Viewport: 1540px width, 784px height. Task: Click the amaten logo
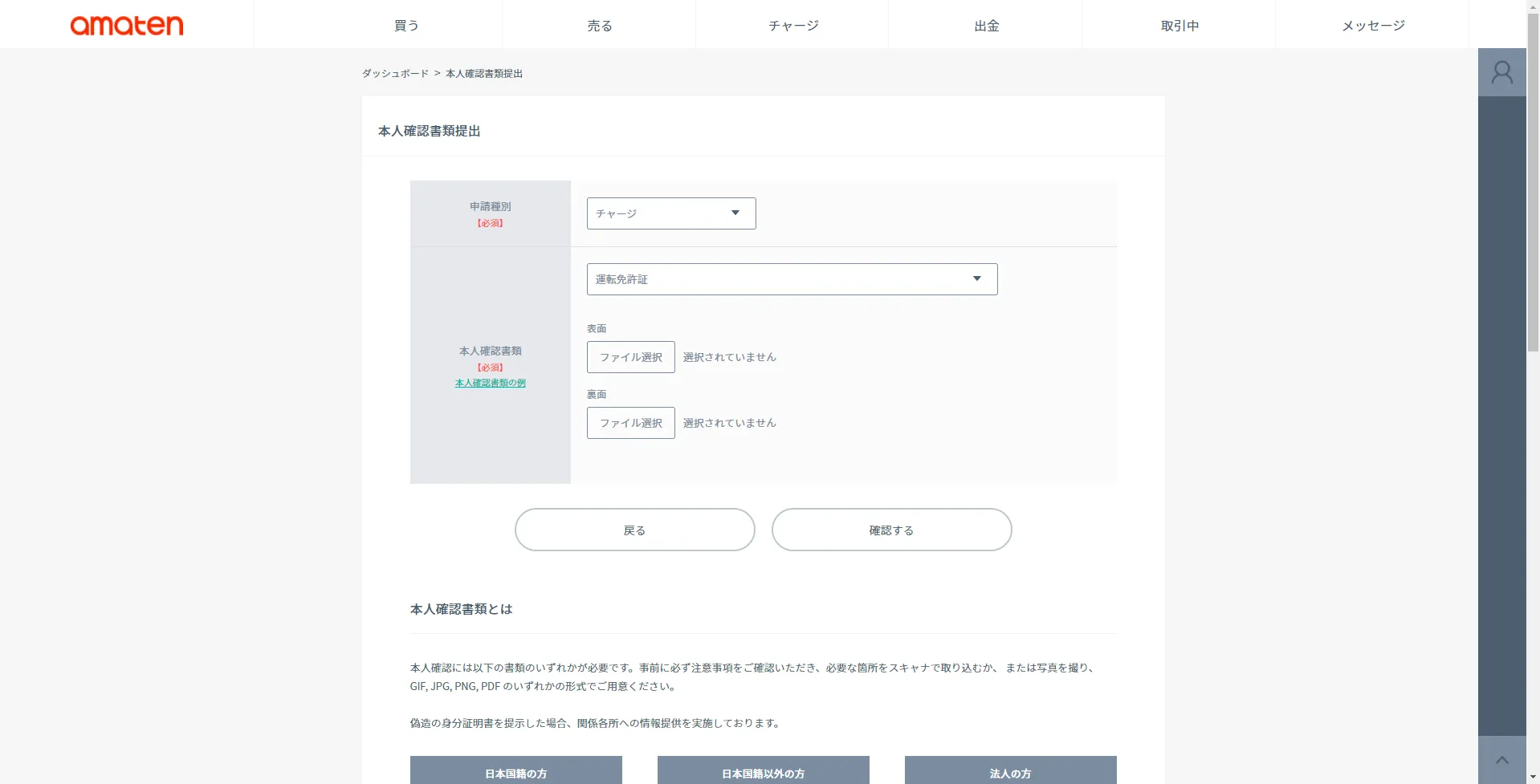pos(127,26)
